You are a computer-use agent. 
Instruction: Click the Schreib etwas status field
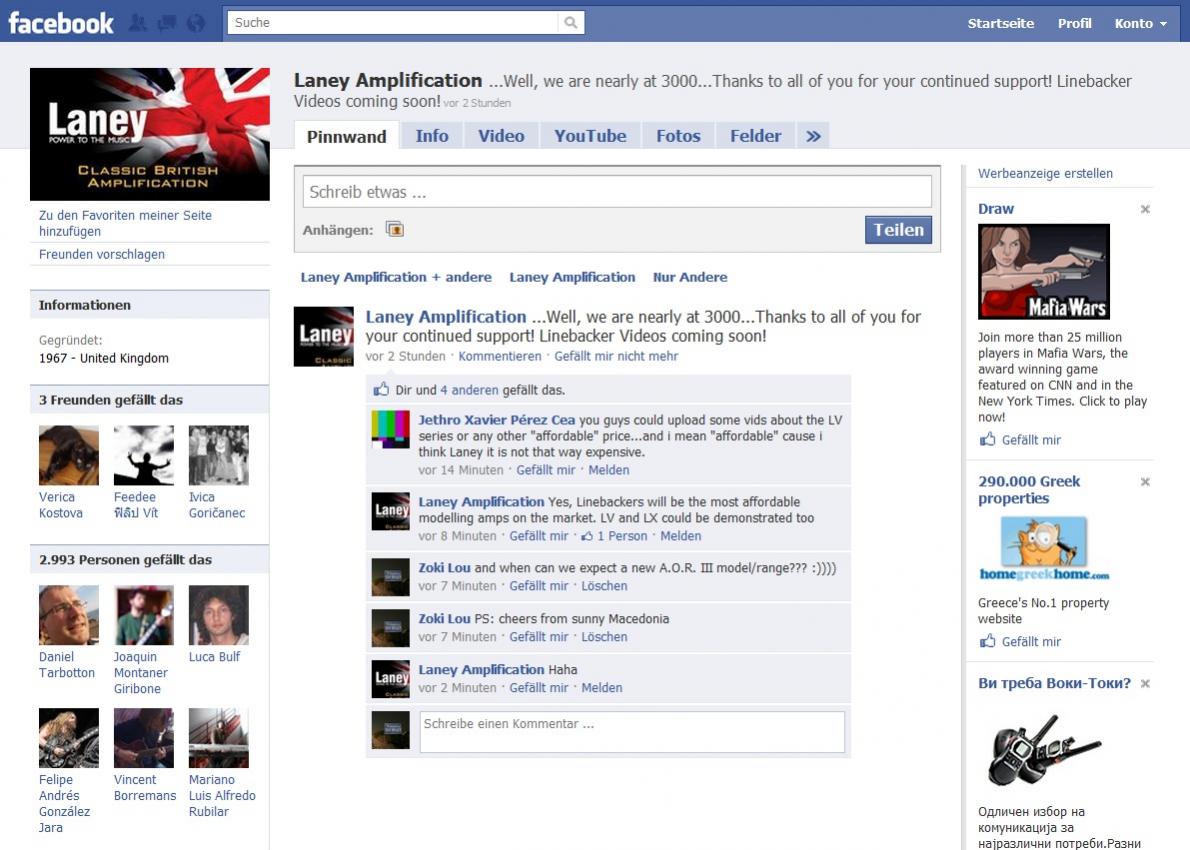point(617,191)
